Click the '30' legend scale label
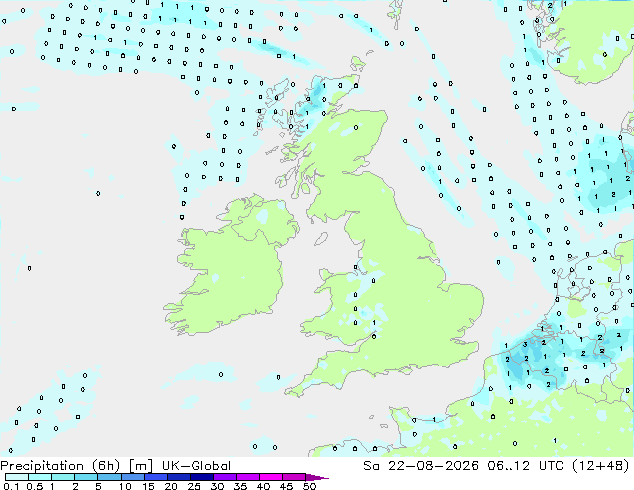Image resolution: width=634 pixels, height=490 pixels. pos(217,486)
